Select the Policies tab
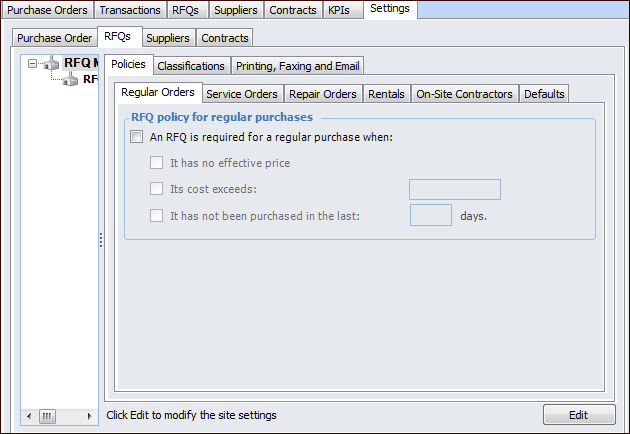 (129, 64)
